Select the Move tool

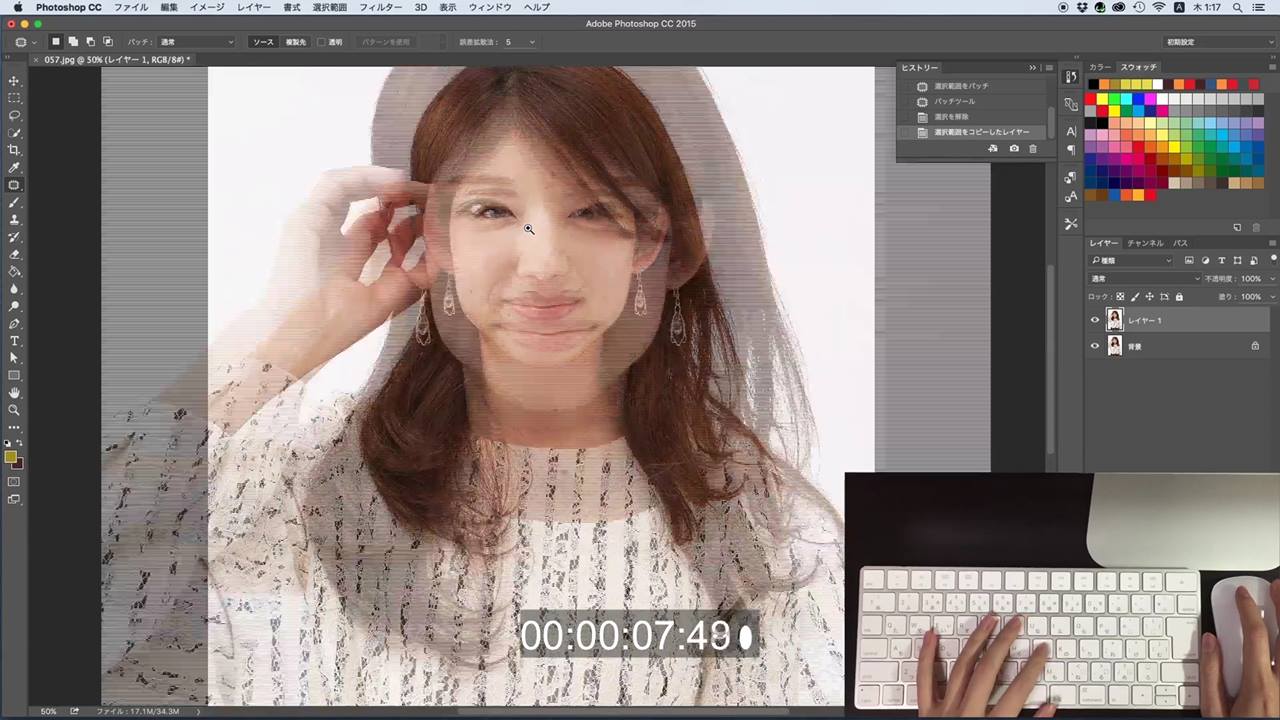coord(14,81)
